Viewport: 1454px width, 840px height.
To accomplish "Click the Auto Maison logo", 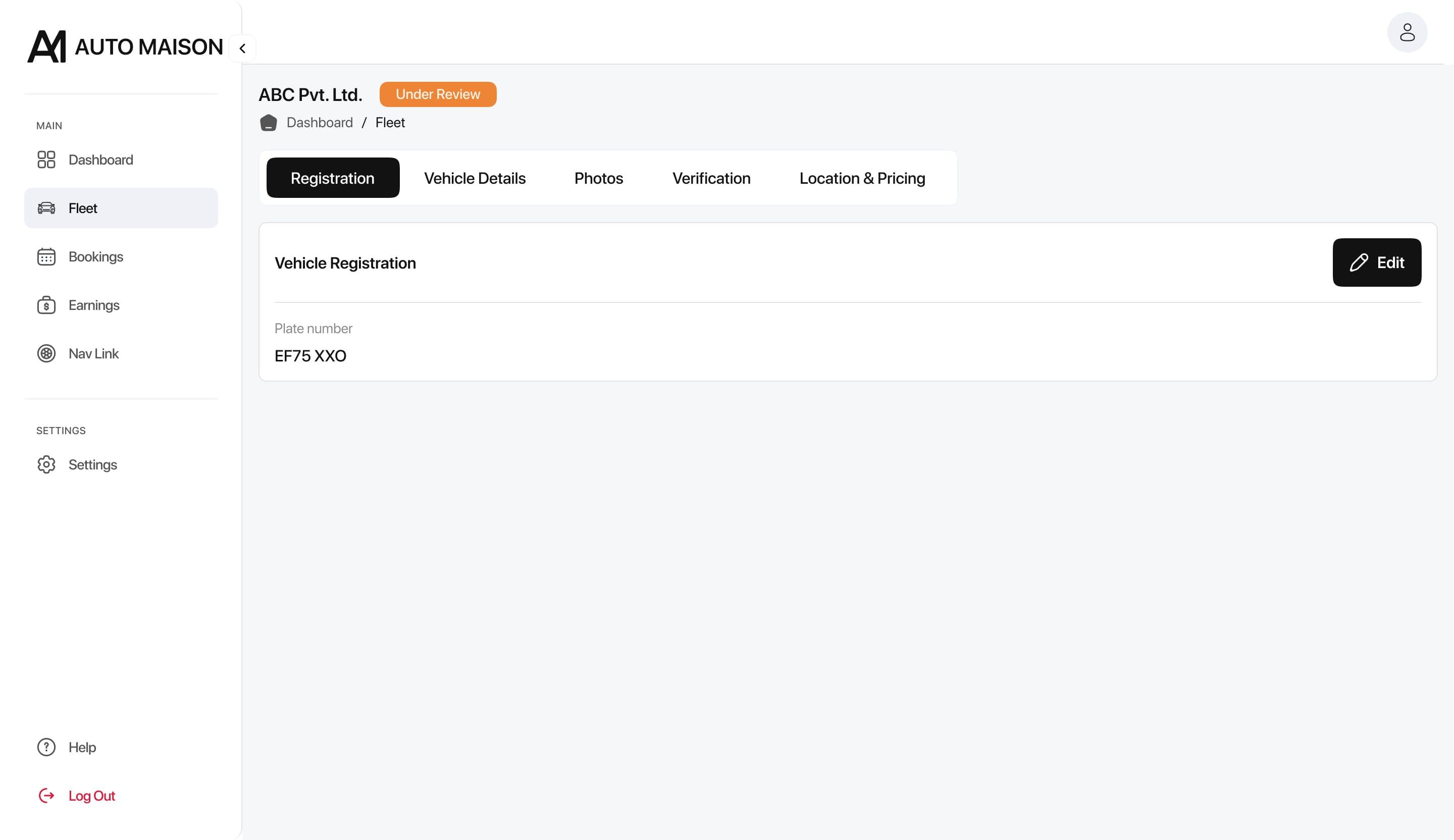I will pos(125,47).
